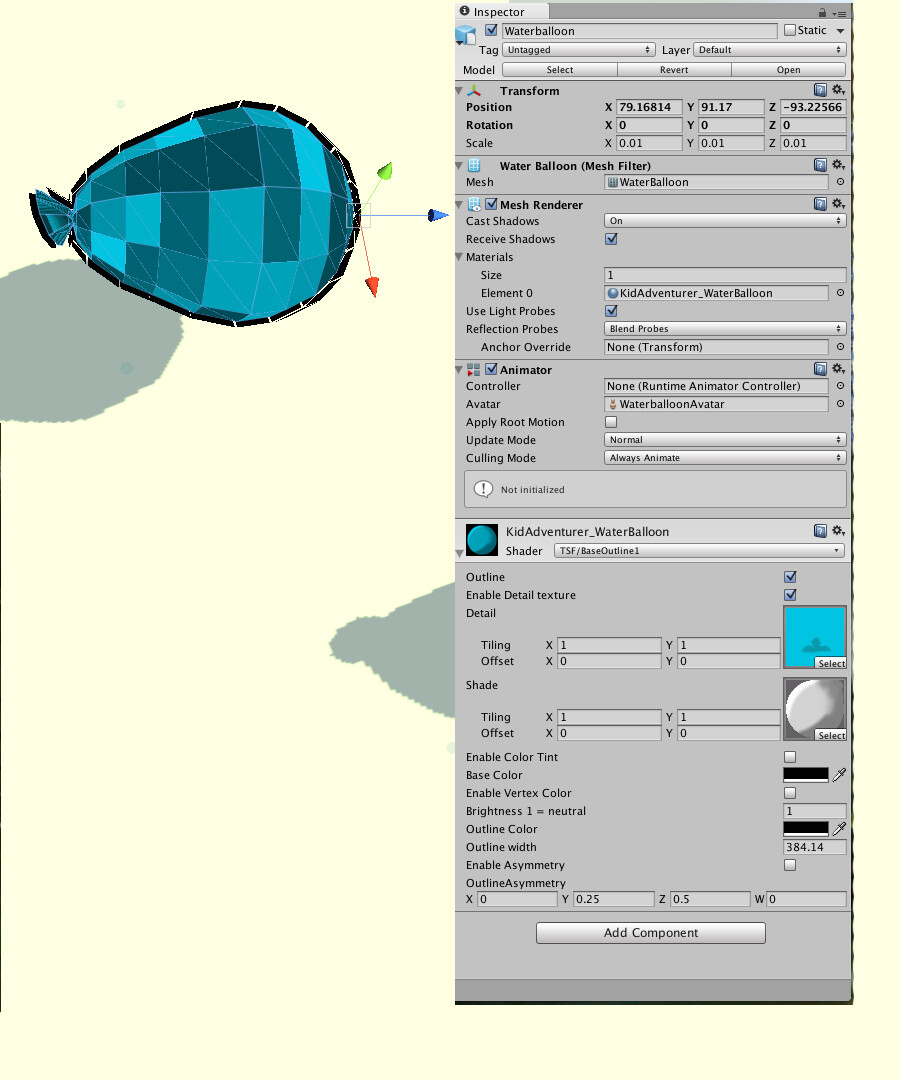Click Anchor Override object picker circle
The width and height of the screenshot is (900, 1080).
[840, 347]
